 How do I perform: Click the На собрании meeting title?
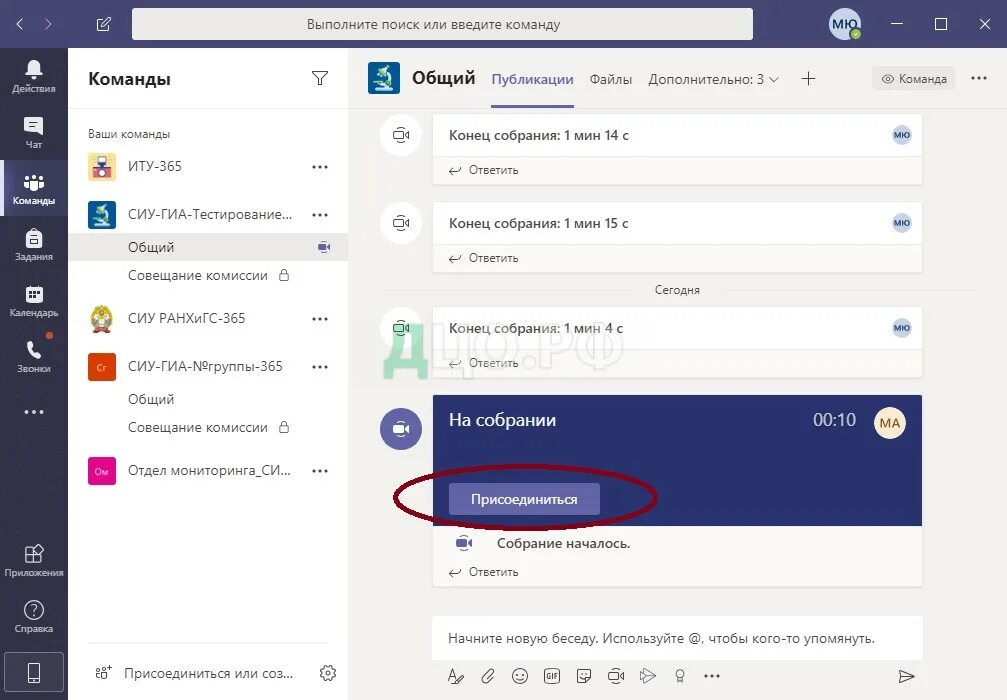(x=502, y=420)
